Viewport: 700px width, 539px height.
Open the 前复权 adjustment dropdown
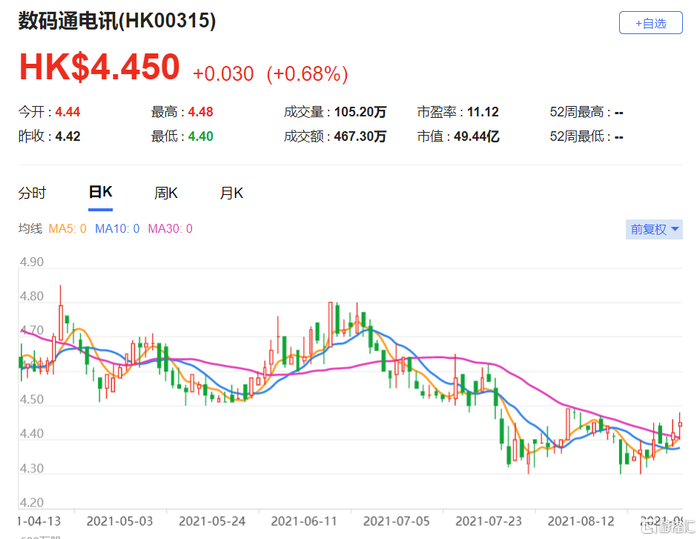click(x=654, y=230)
